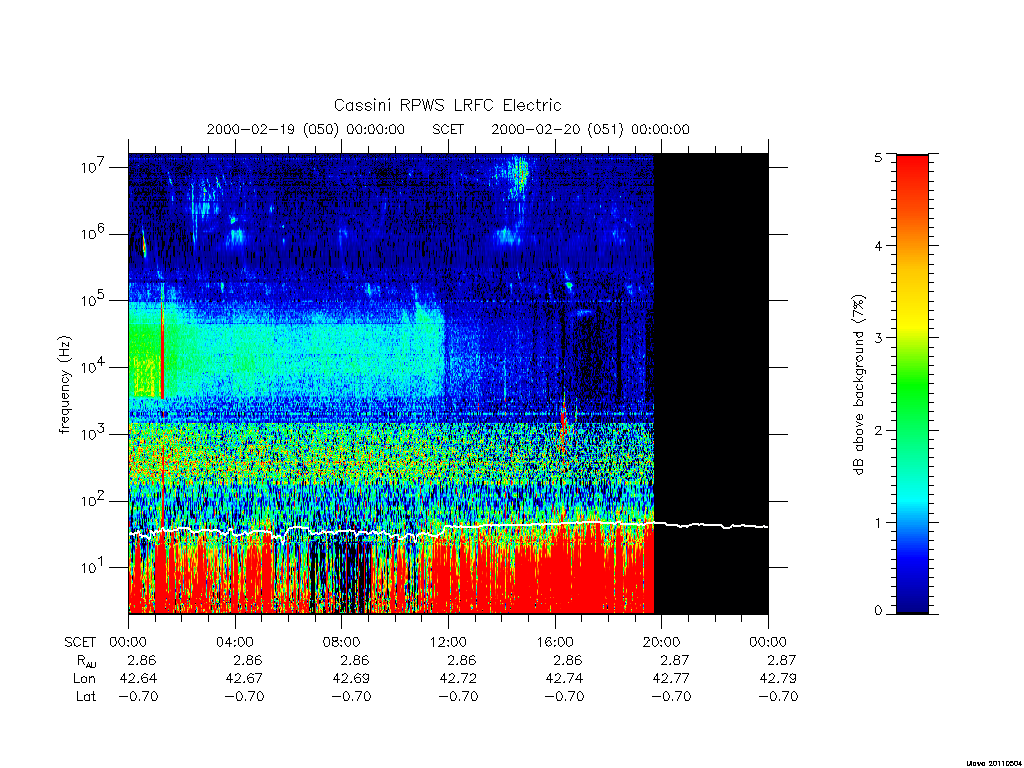Click the SCET label between the header dates
The image size is (1024, 768).
448,129
